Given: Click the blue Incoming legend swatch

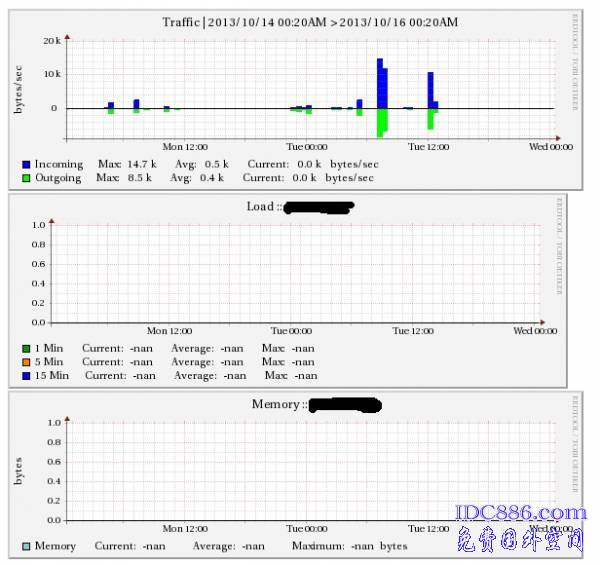Looking at the screenshot, I should (25, 164).
